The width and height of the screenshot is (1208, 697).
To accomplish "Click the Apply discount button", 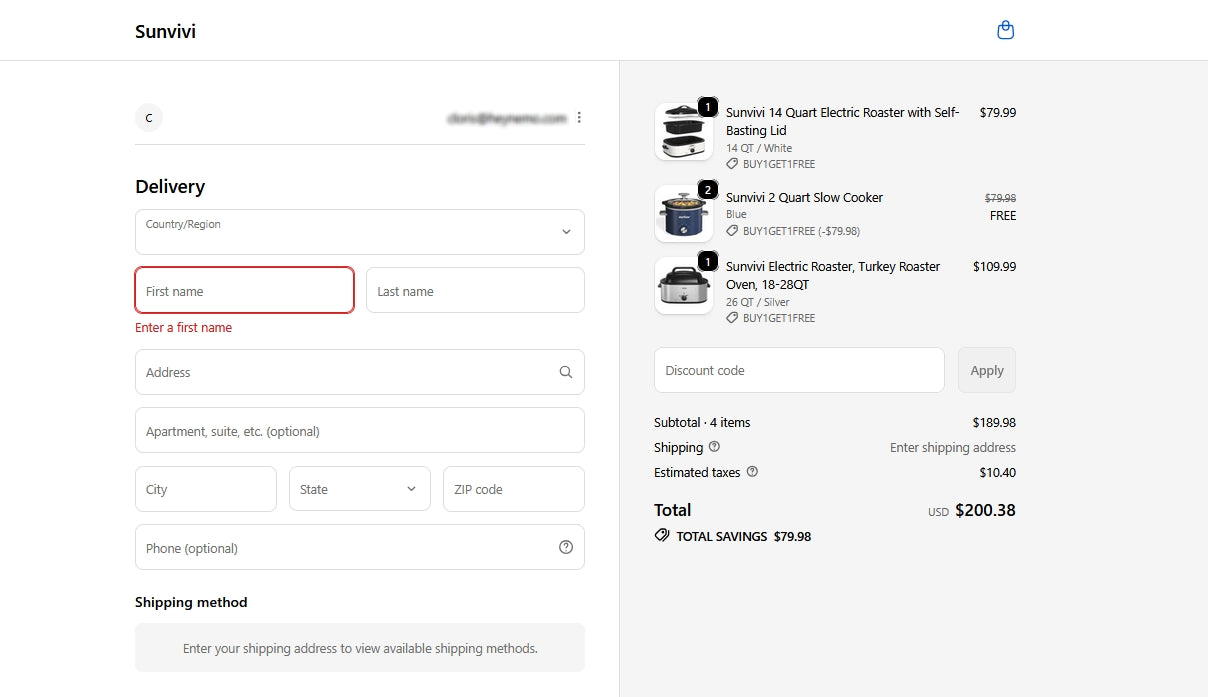I will tap(986, 370).
